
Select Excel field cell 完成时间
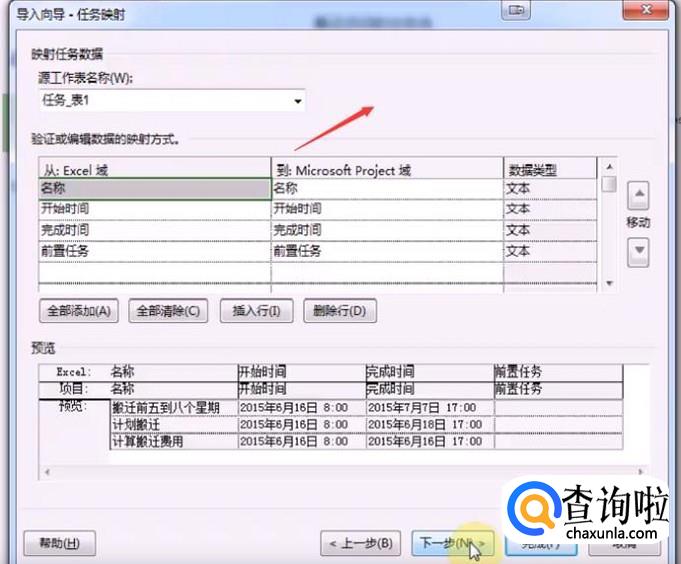155,230
